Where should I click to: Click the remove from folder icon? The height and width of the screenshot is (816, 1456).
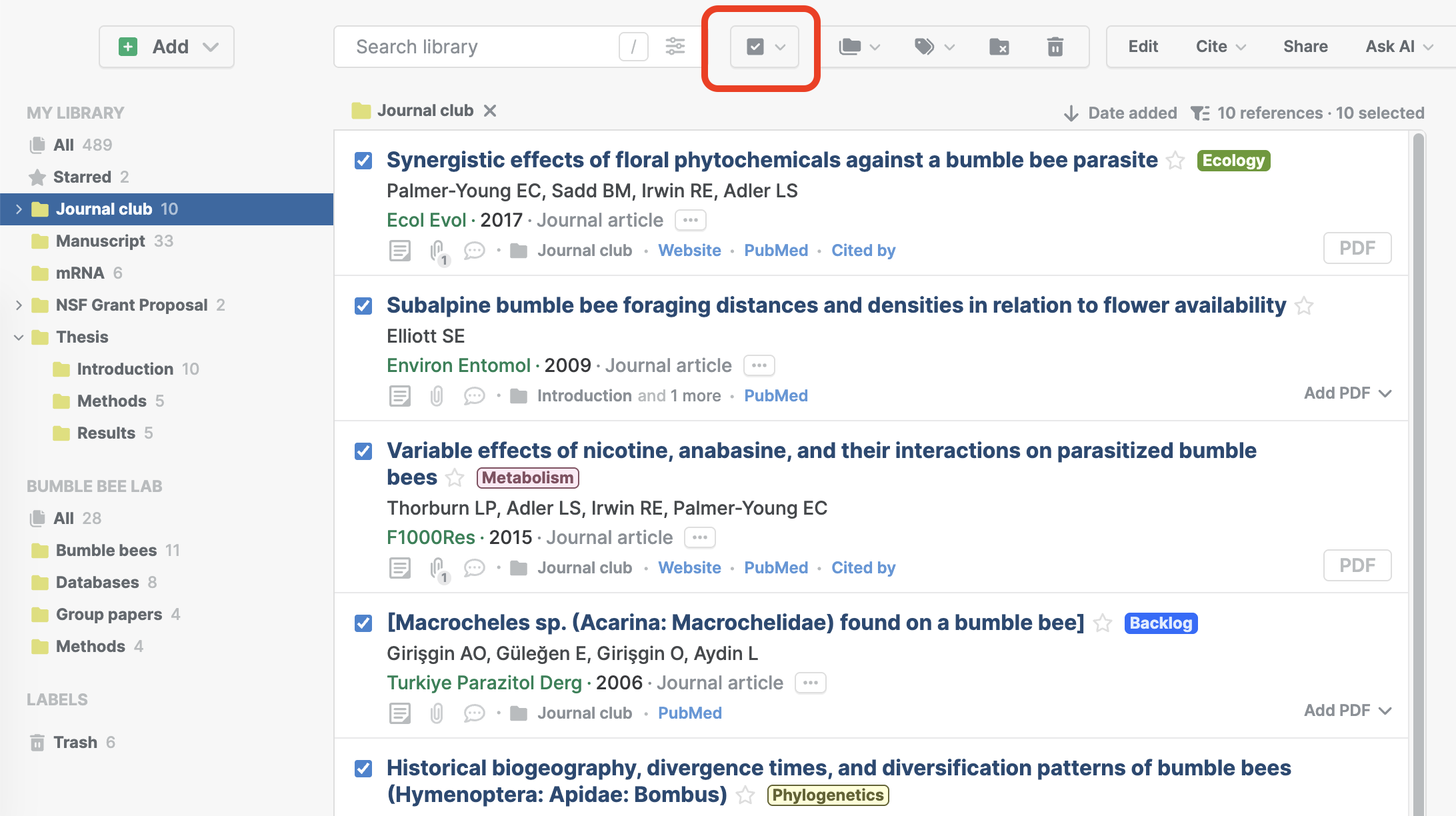pyautogui.click(x=999, y=47)
